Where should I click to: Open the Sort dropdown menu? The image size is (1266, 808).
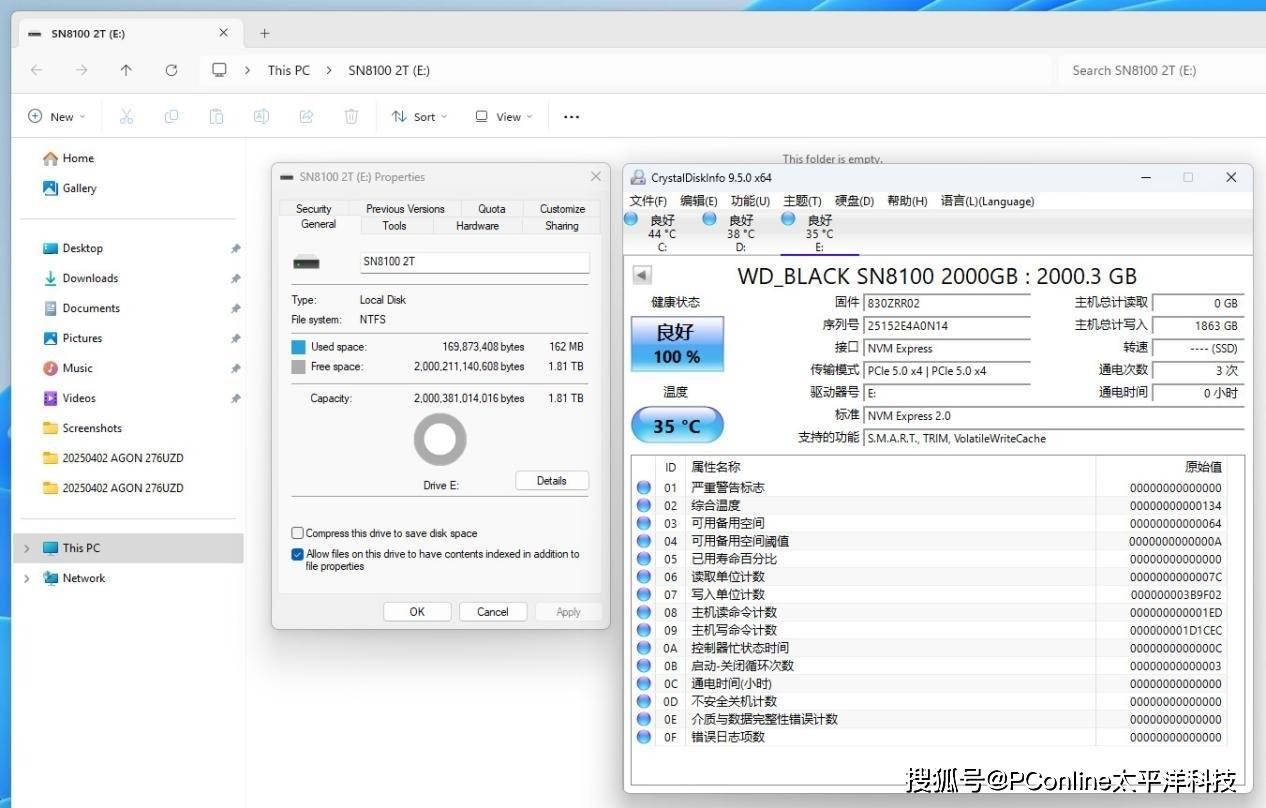(x=419, y=116)
